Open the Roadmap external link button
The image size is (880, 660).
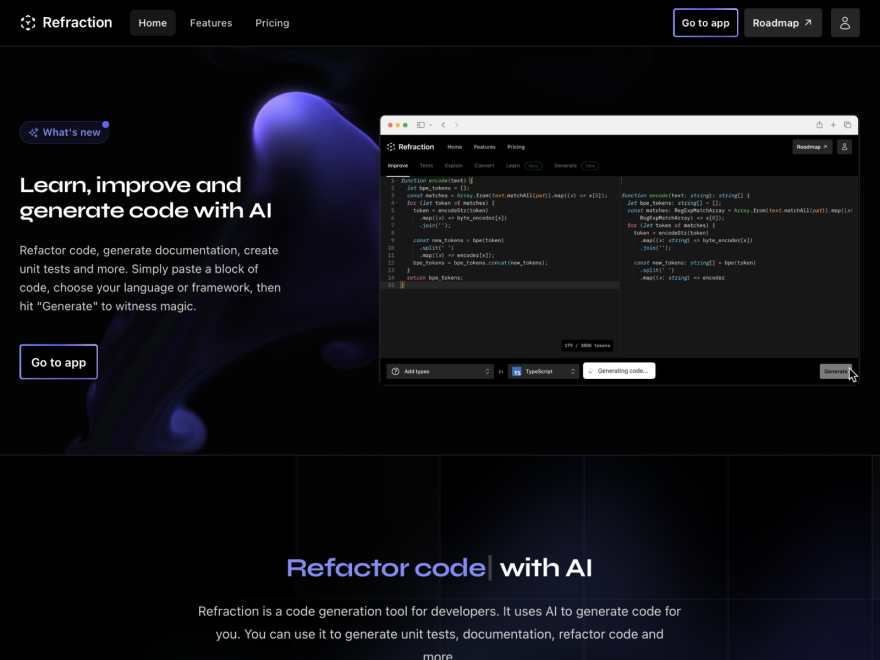[782, 23]
